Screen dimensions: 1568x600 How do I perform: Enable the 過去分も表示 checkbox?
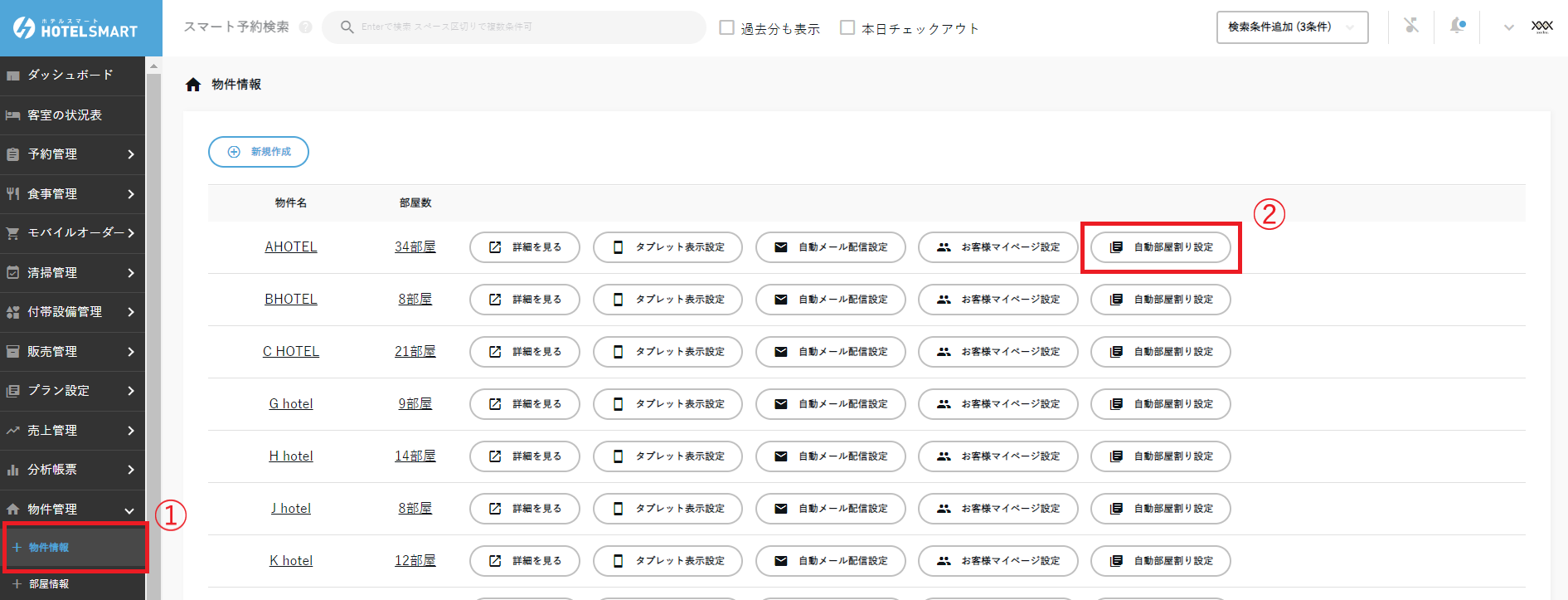click(x=727, y=28)
